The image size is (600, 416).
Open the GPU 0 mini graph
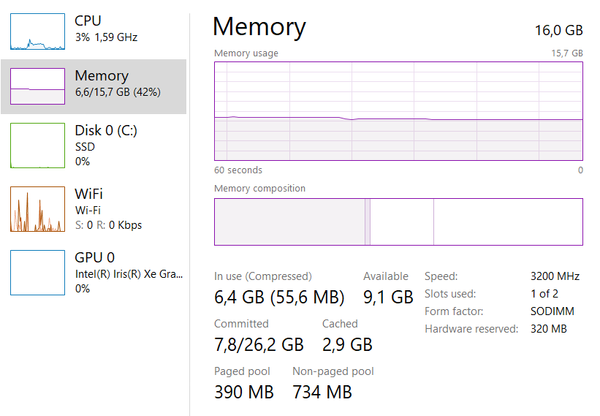click(x=37, y=272)
